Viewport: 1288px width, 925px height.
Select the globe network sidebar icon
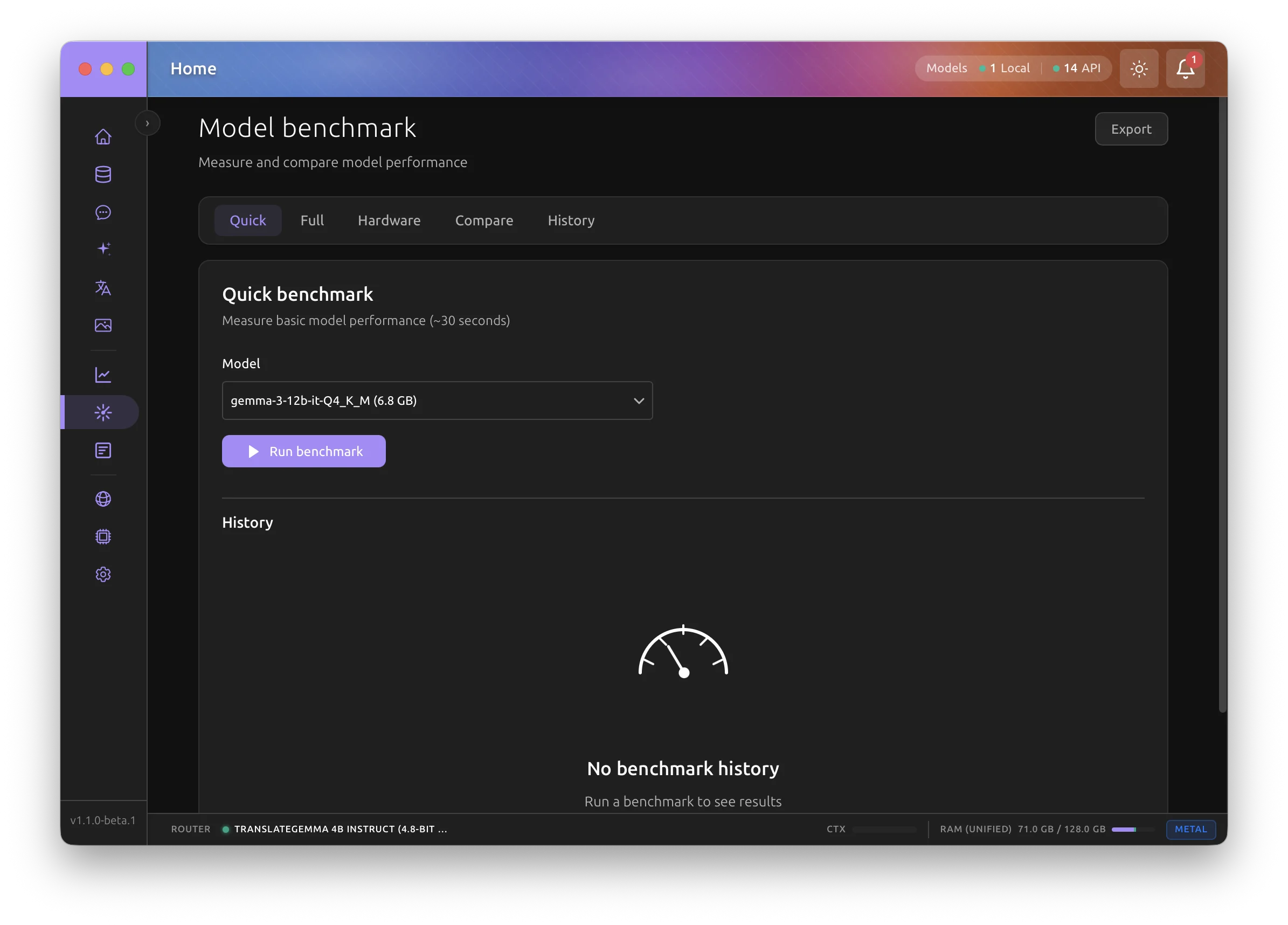(x=103, y=499)
